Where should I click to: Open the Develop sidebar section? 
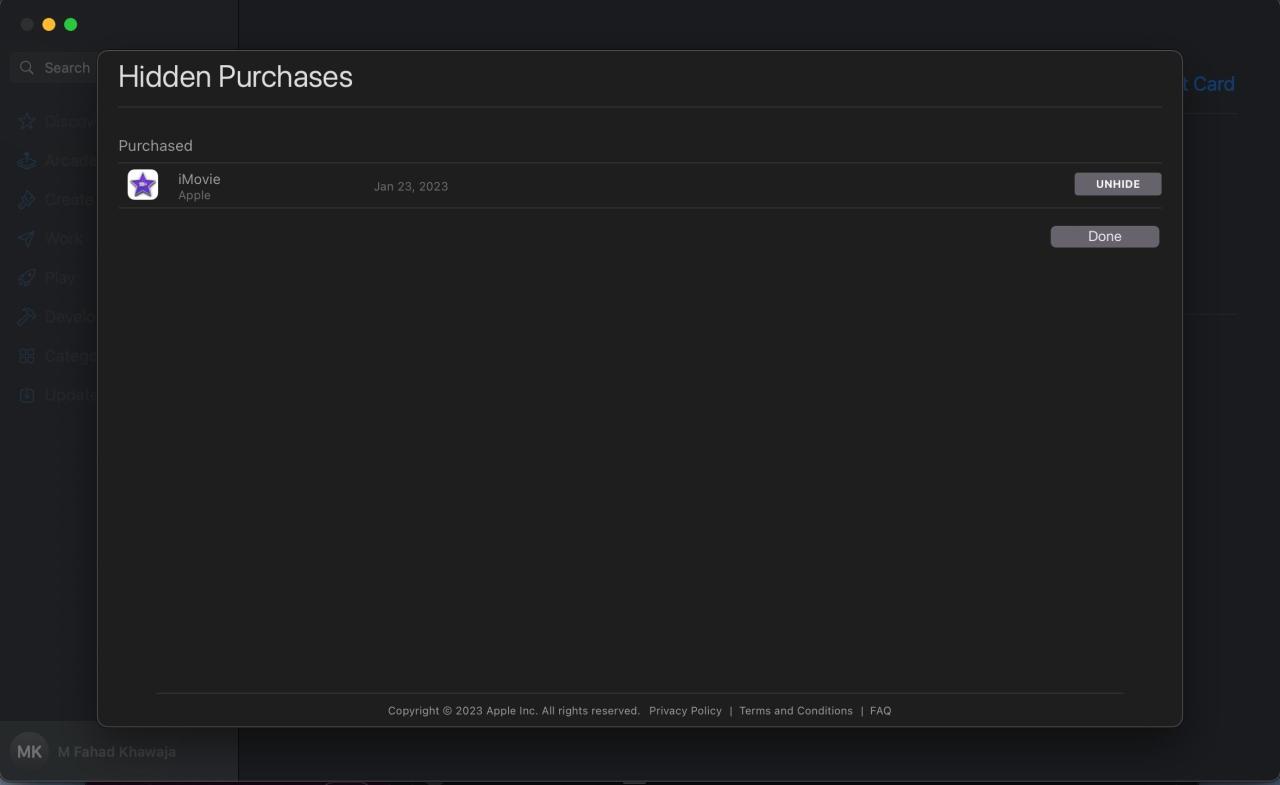pos(56,316)
